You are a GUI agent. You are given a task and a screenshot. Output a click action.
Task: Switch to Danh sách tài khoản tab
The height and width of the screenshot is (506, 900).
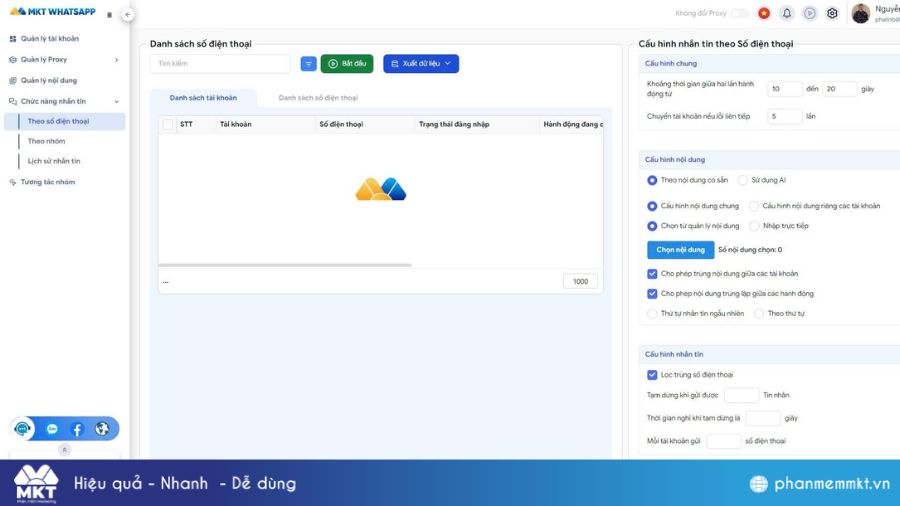(203, 98)
